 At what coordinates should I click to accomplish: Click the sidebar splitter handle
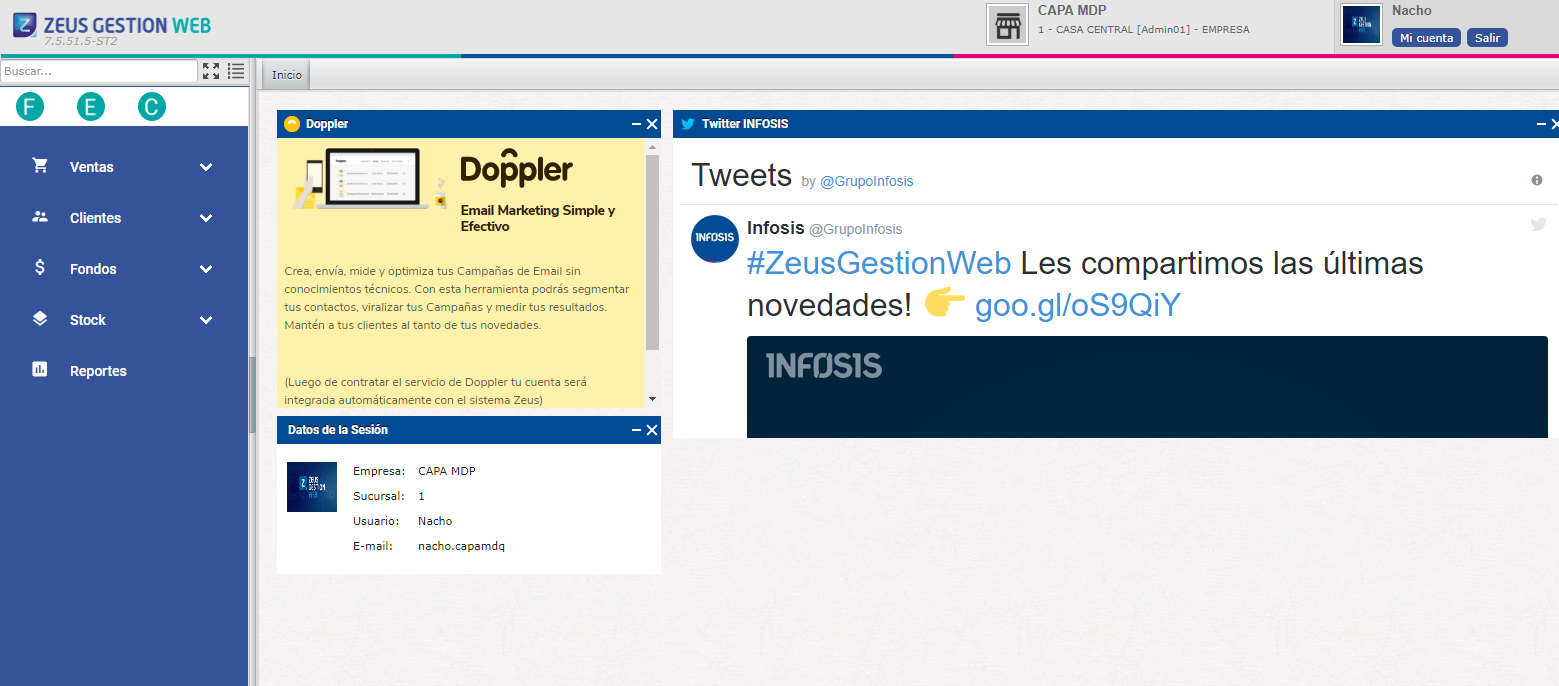(253, 395)
